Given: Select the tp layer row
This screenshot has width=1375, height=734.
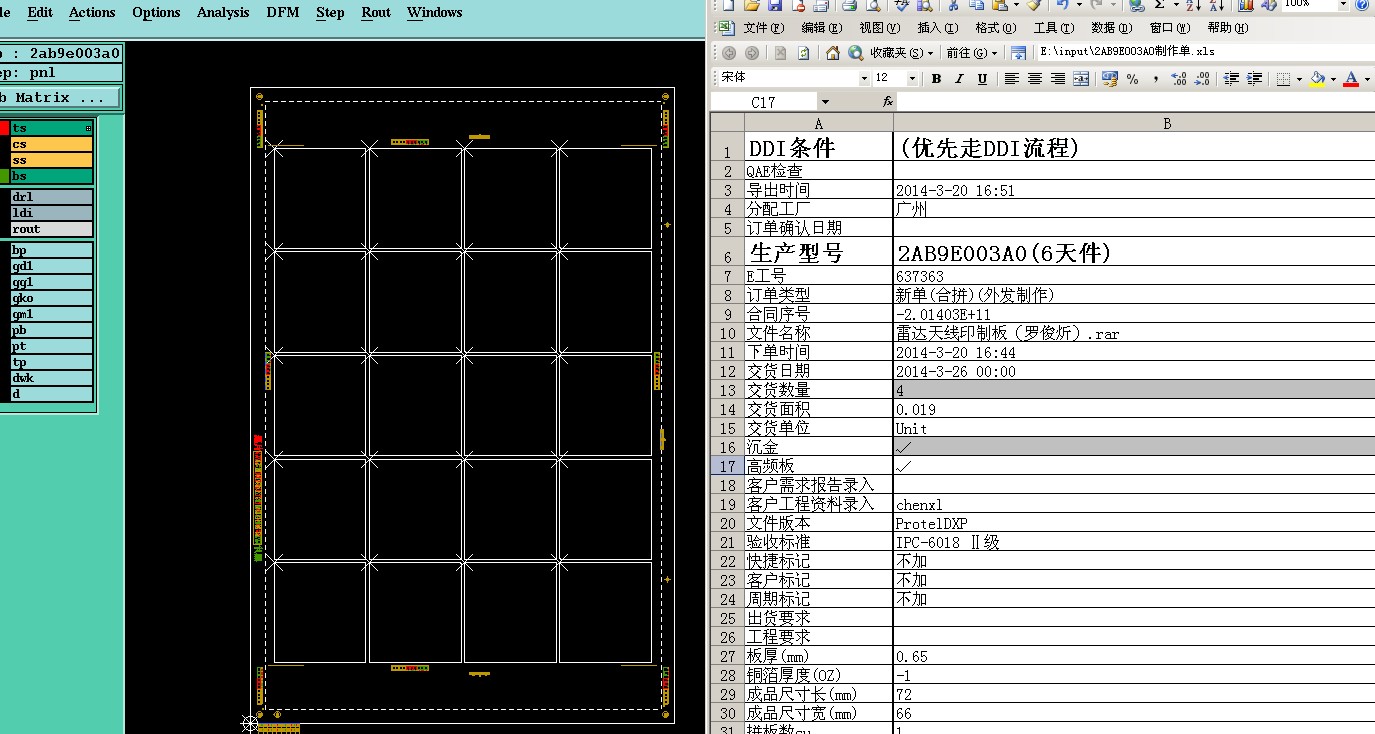Looking at the screenshot, I should click(51, 362).
